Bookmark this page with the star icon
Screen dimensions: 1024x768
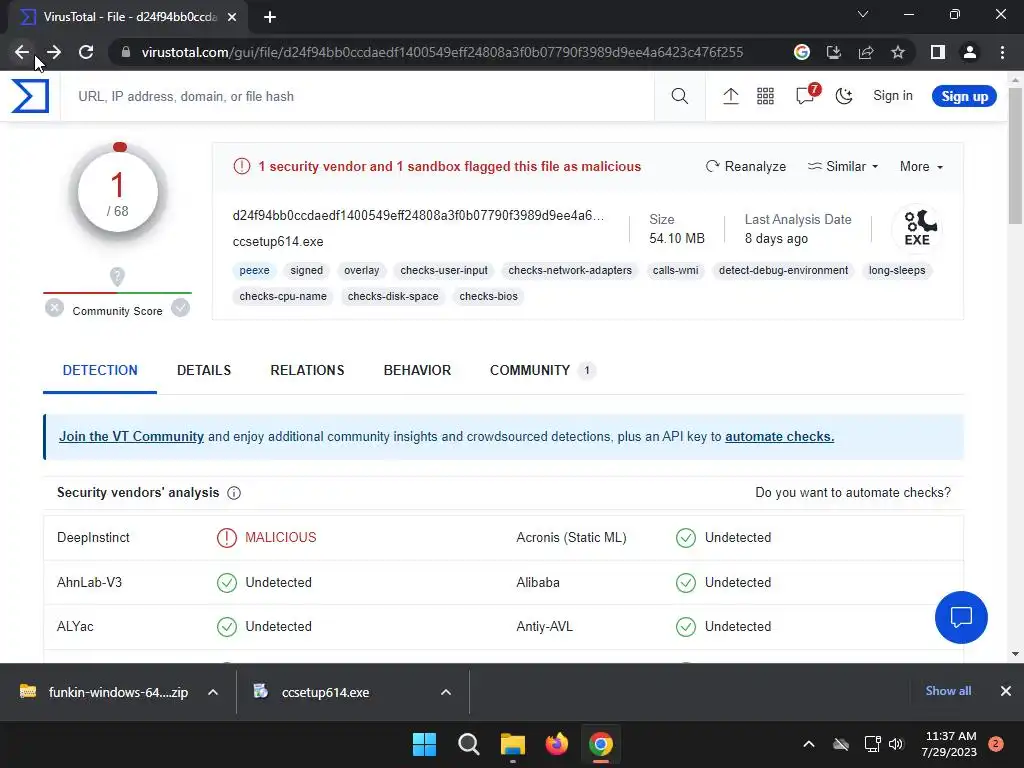[x=898, y=52]
